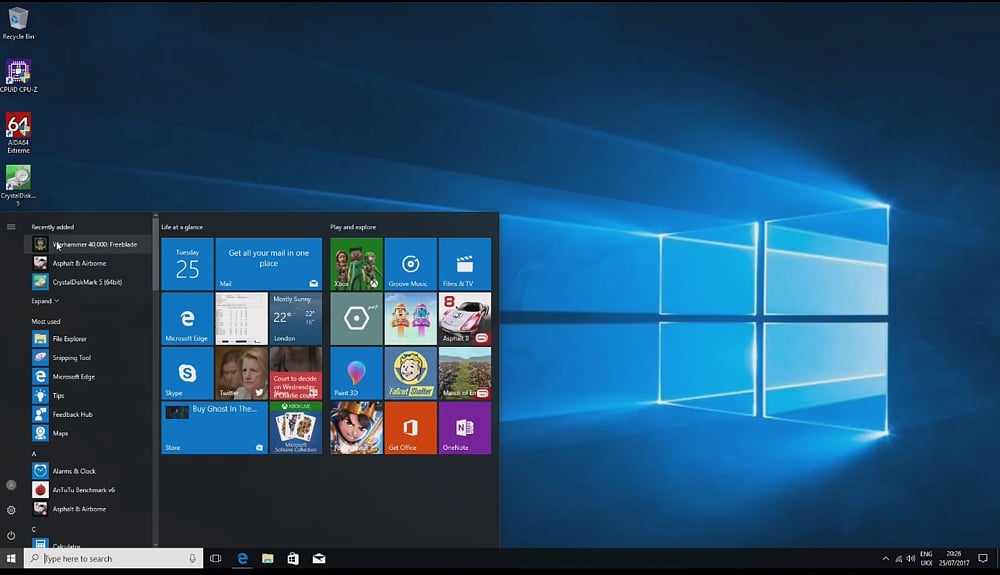The height and width of the screenshot is (575, 1000).
Task: Open the Mail tile
Action: [268, 264]
